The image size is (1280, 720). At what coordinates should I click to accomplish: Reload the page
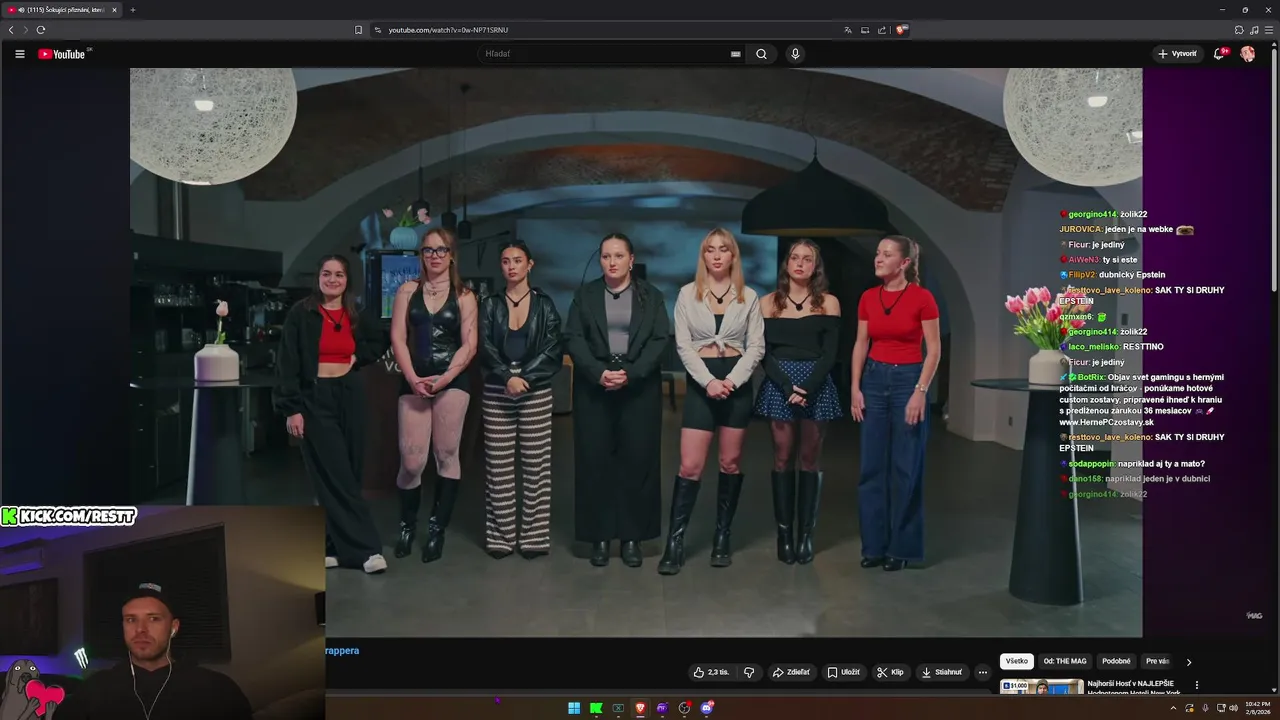pyautogui.click(x=41, y=30)
